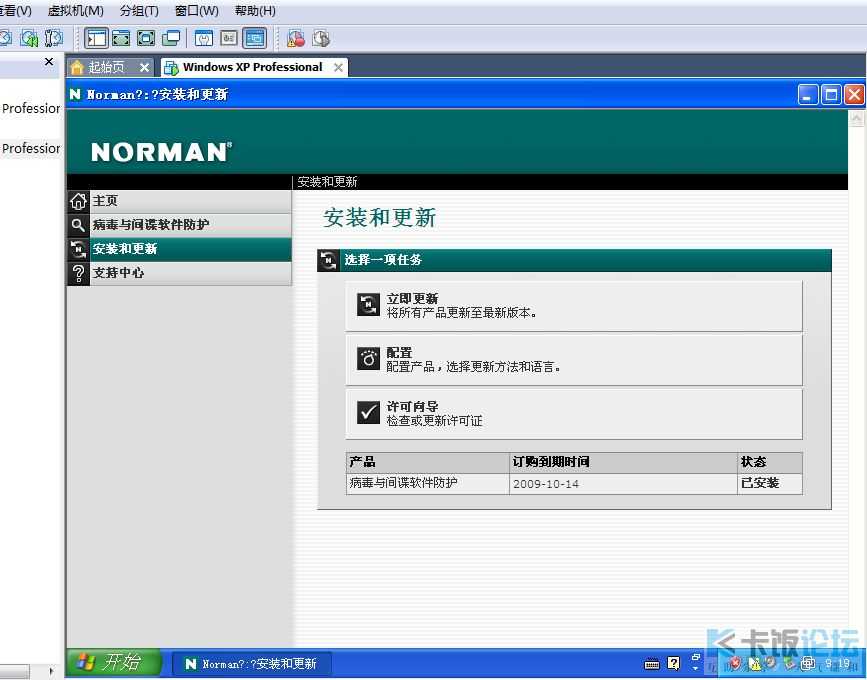
Task: Open the Configure (配置) task icon
Action: tap(368, 359)
